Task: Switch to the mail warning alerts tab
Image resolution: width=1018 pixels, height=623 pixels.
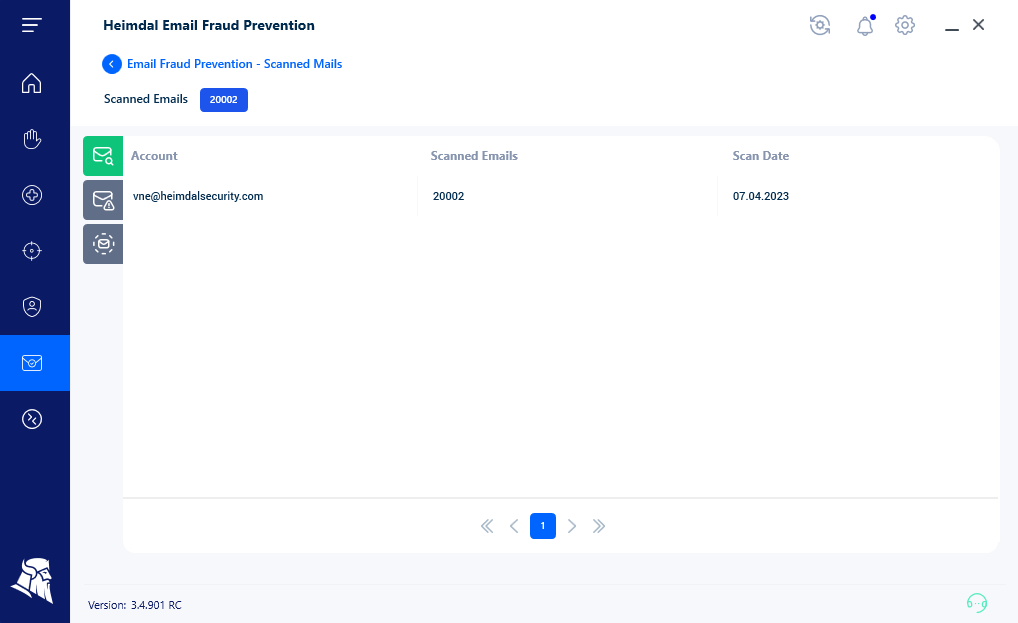Action: click(103, 200)
